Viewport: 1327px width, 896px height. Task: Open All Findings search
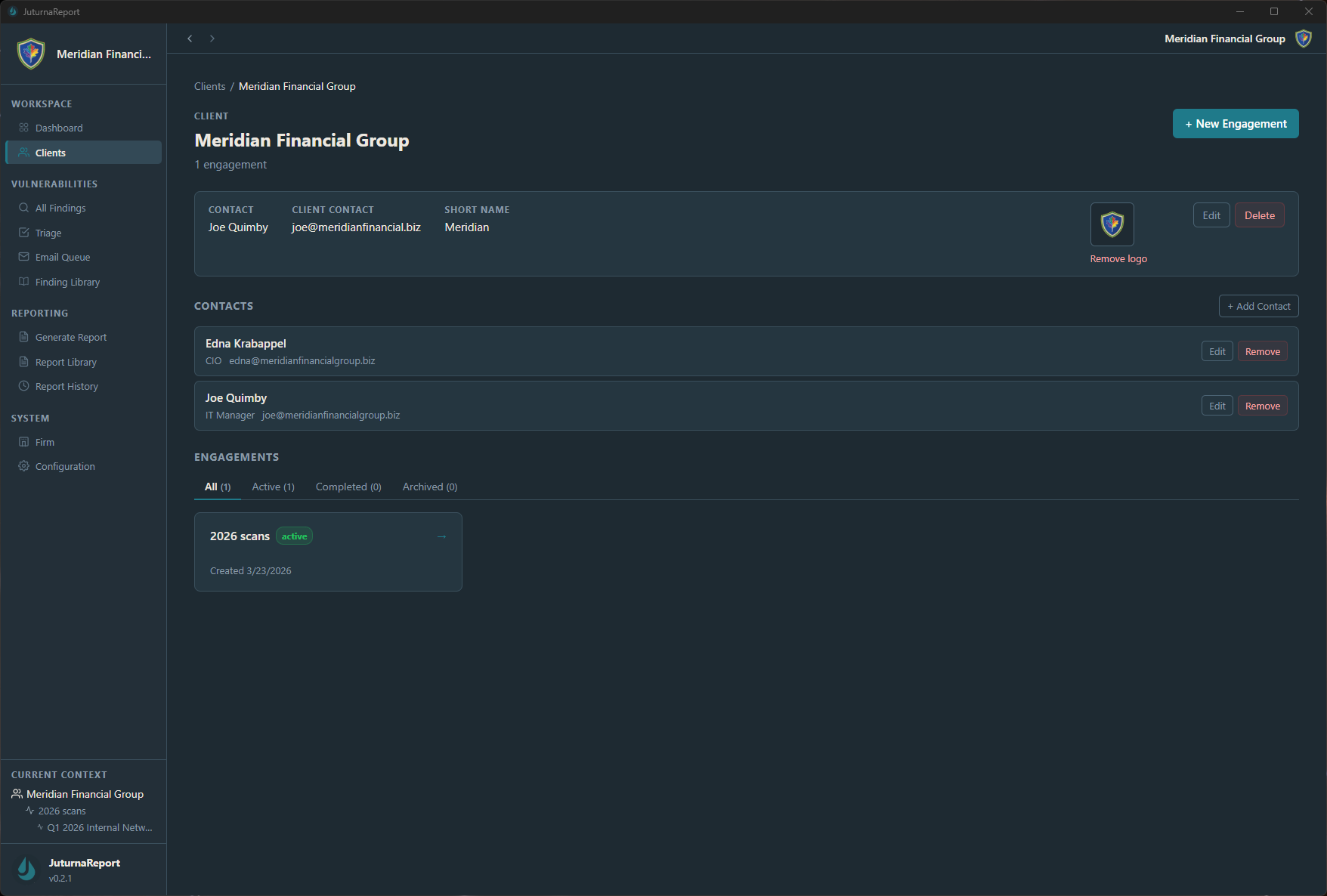coord(60,208)
